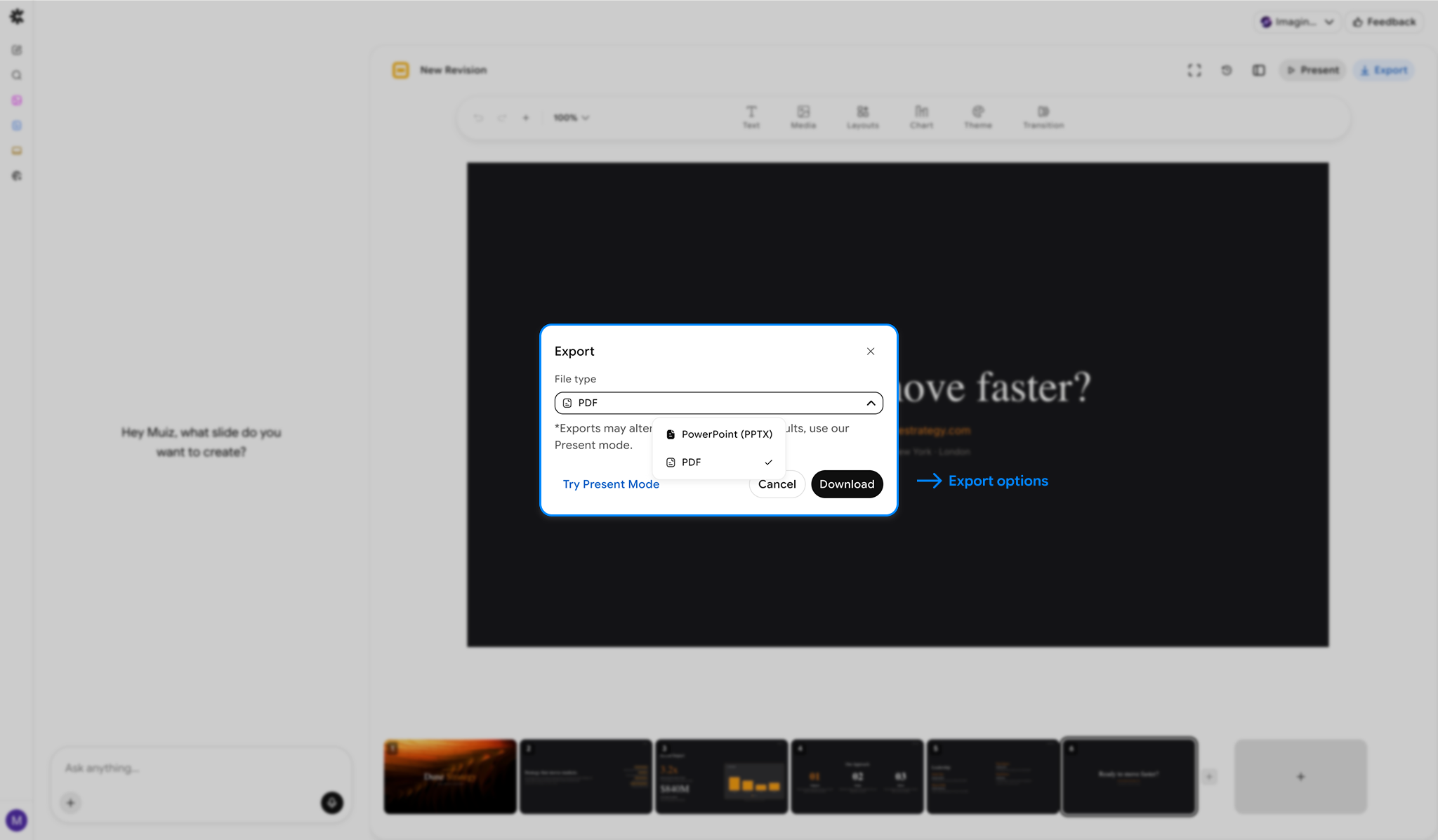Select the first slide thumbnail
The image size is (1438, 840).
tap(449, 776)
